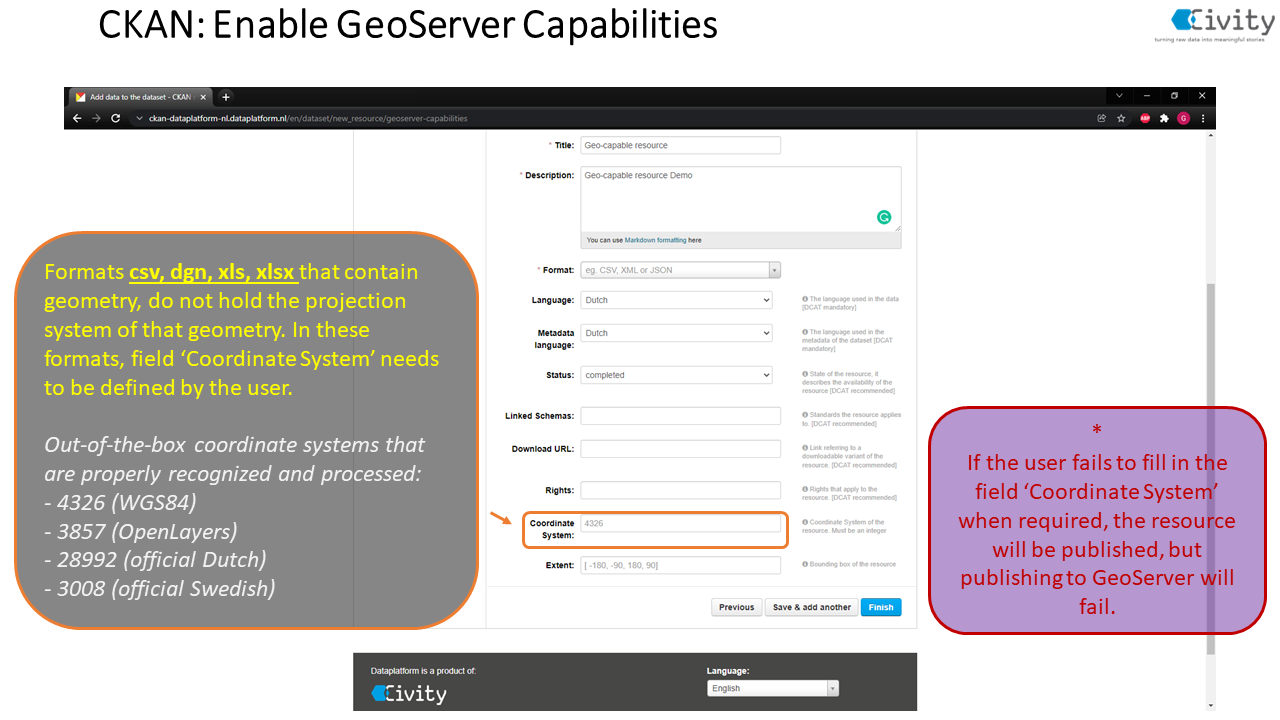Click the blue Finish button

(x=881, y=607)
